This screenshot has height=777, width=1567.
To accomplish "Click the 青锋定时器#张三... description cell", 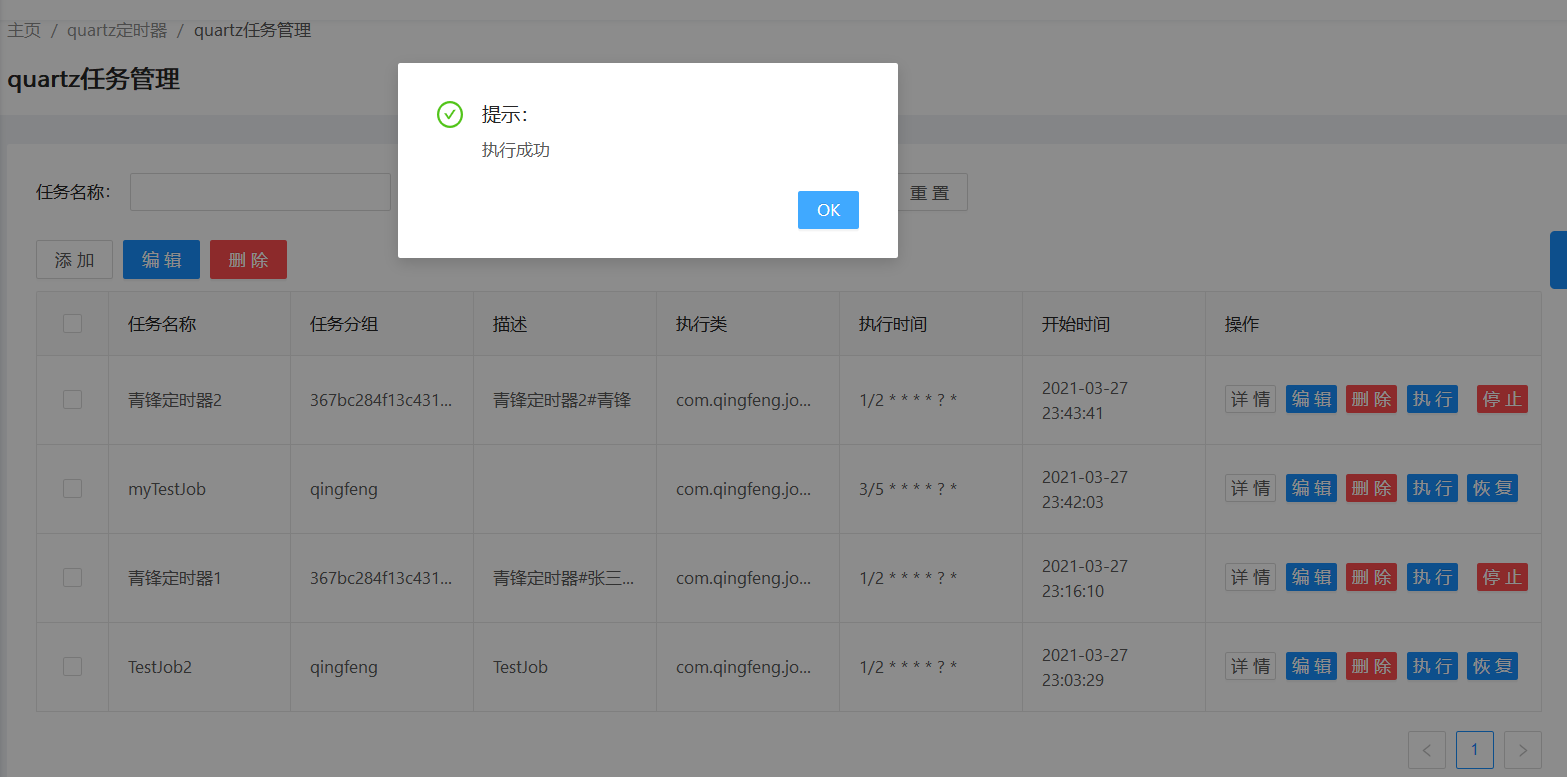I will (x=564, y=578).
